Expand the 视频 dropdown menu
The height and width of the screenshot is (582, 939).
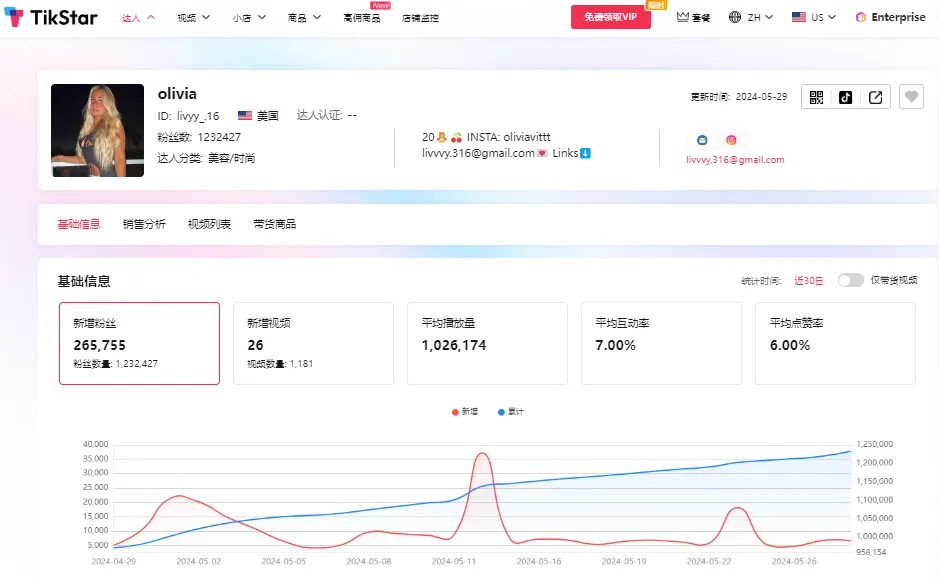(x=193, y=17)
